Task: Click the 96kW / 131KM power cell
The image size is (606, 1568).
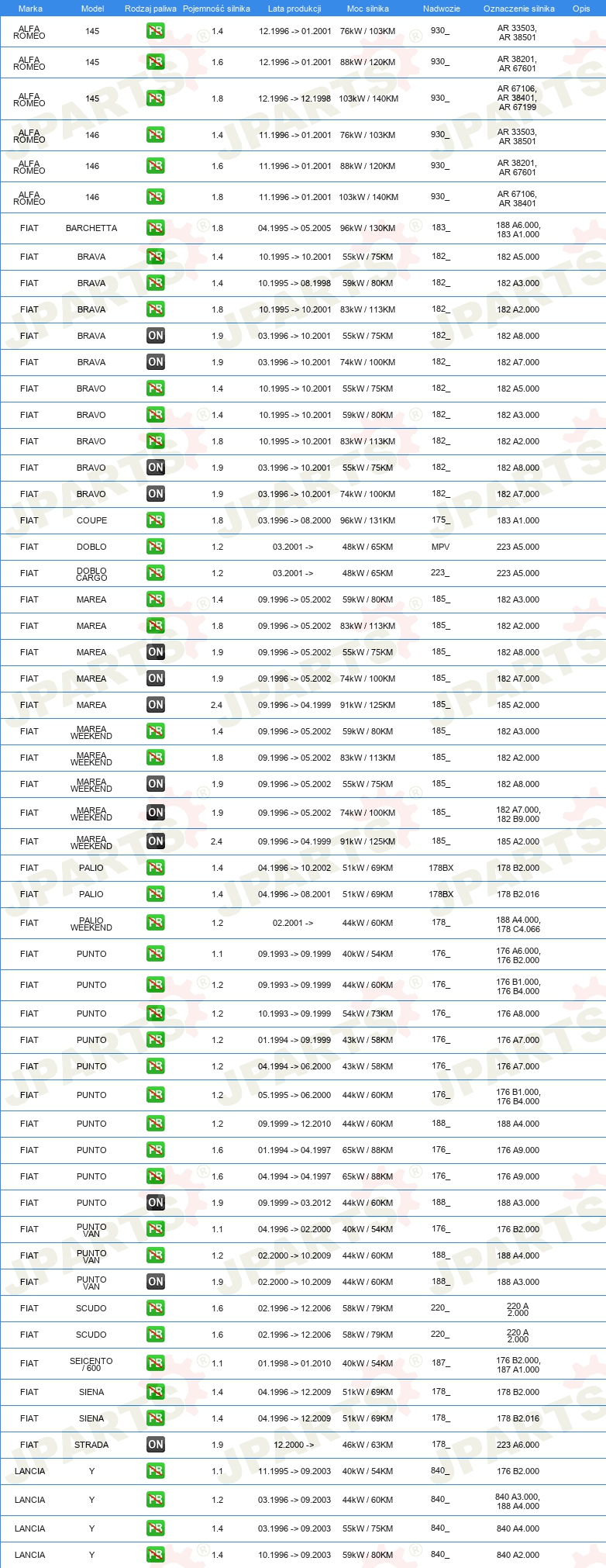Action: pos(367,520)
